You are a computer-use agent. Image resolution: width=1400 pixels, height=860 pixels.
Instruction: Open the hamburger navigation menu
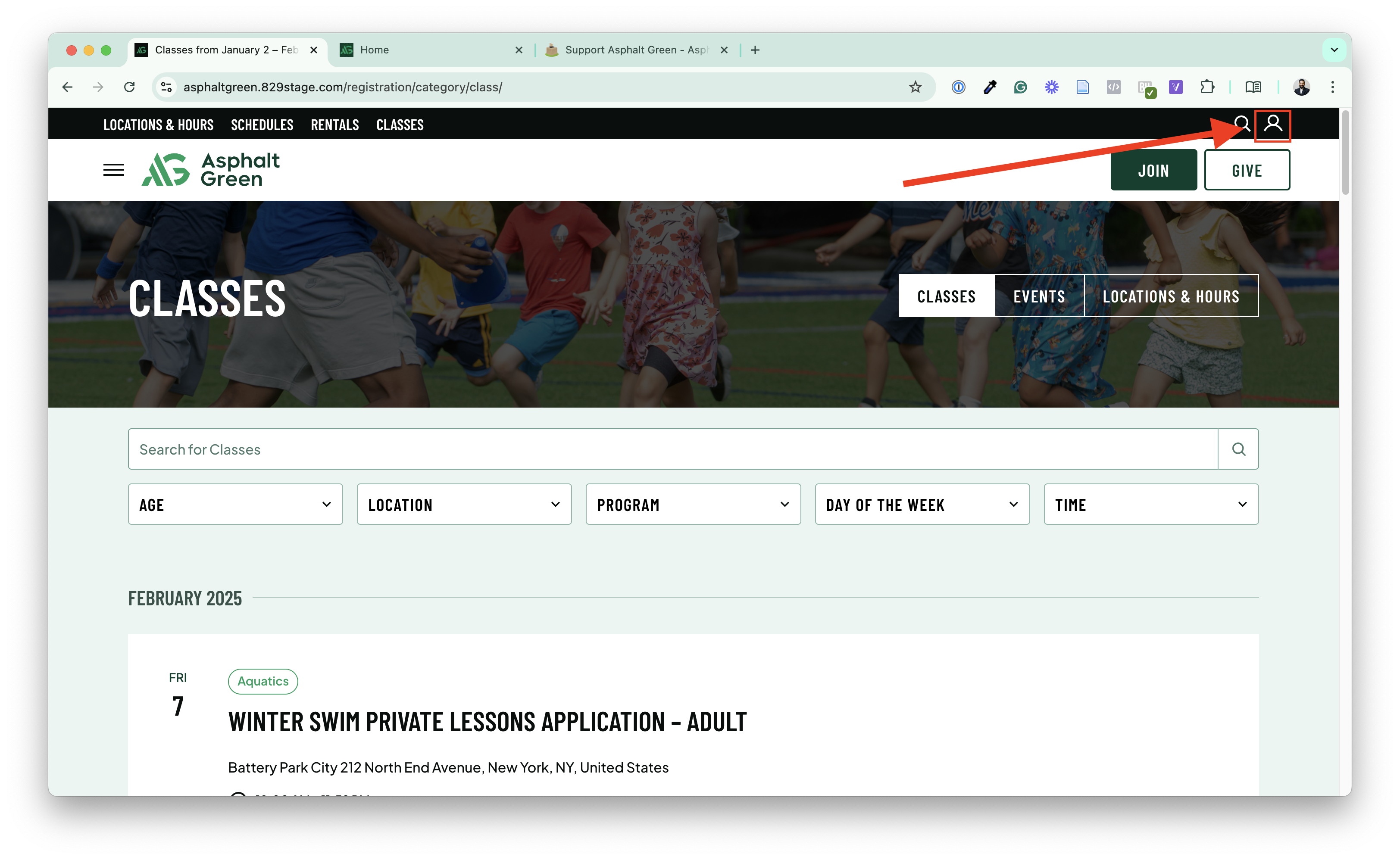click(x=113, y=169)
